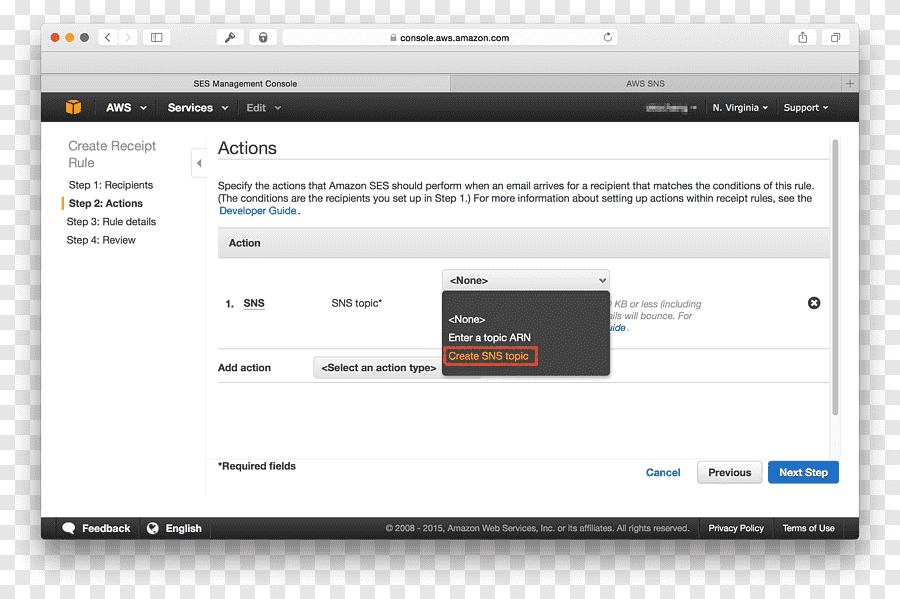The width and height of the screenshot is (900, 599).
Task: Switch to the AWS SNS browser tab
Action: (x=645, y=84)
